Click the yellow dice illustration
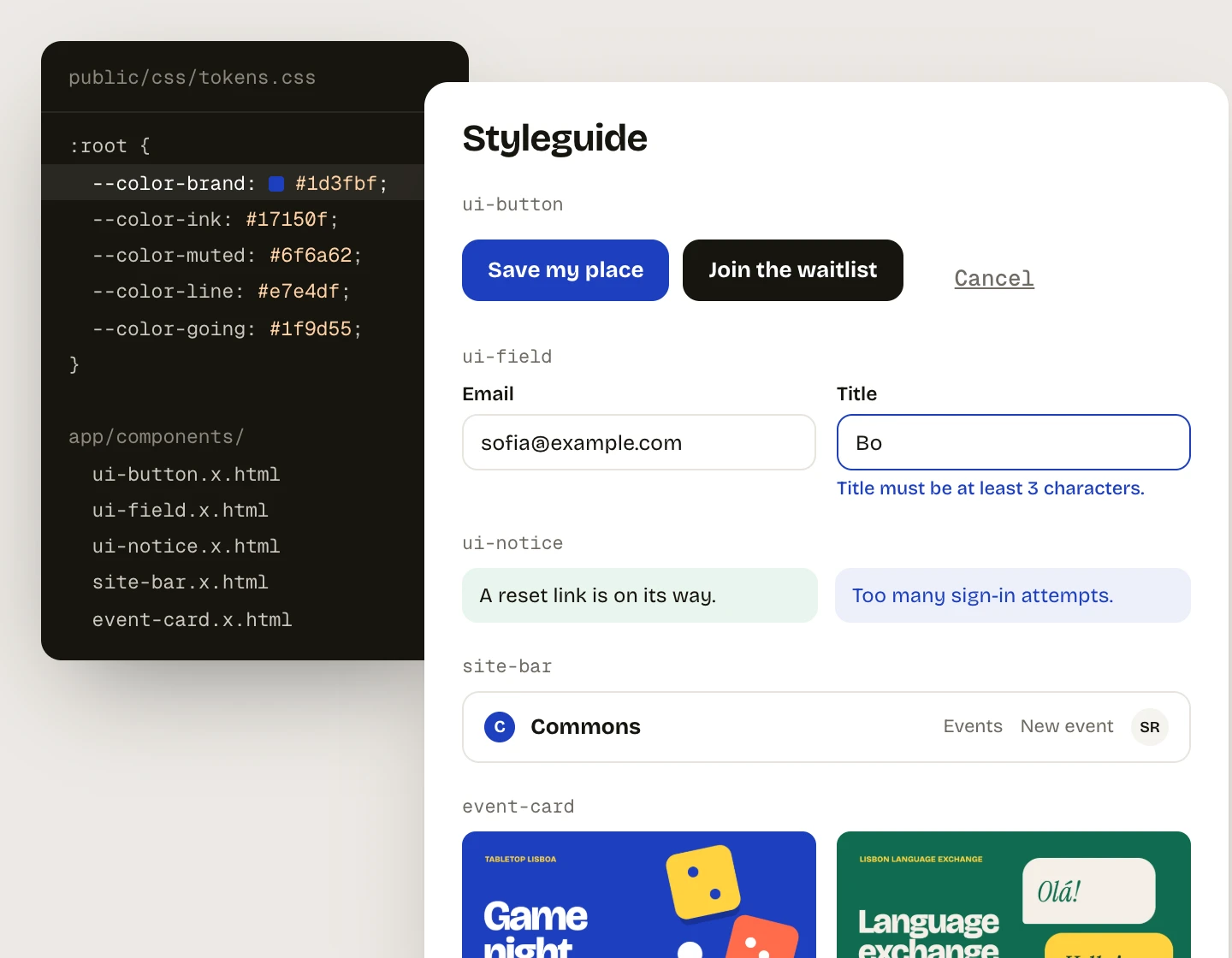The width and height of the screenshot is (1232, 958). click(704, 883)
